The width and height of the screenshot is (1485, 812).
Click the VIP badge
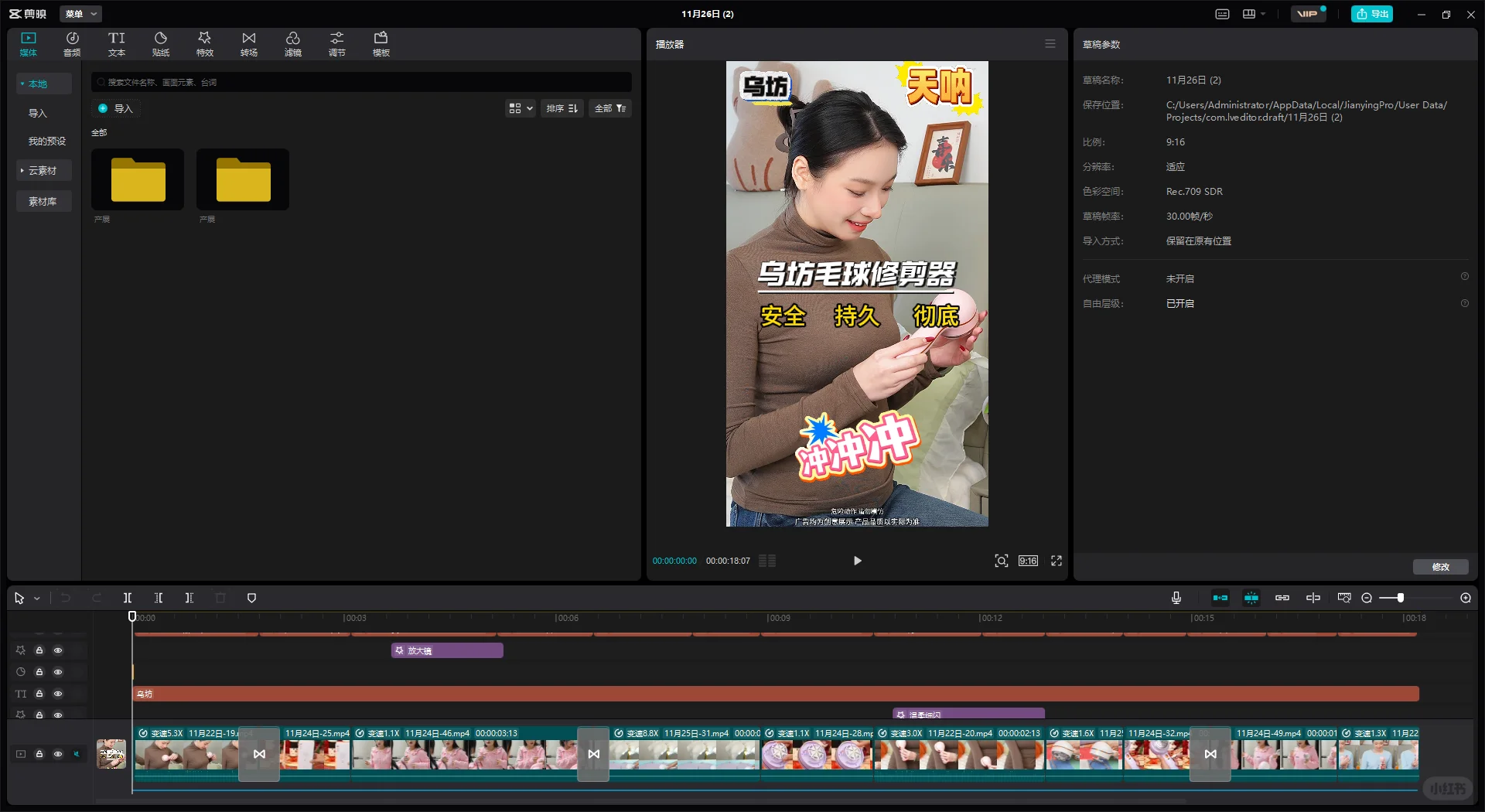pyautogui.click(x=1309, y=14)
